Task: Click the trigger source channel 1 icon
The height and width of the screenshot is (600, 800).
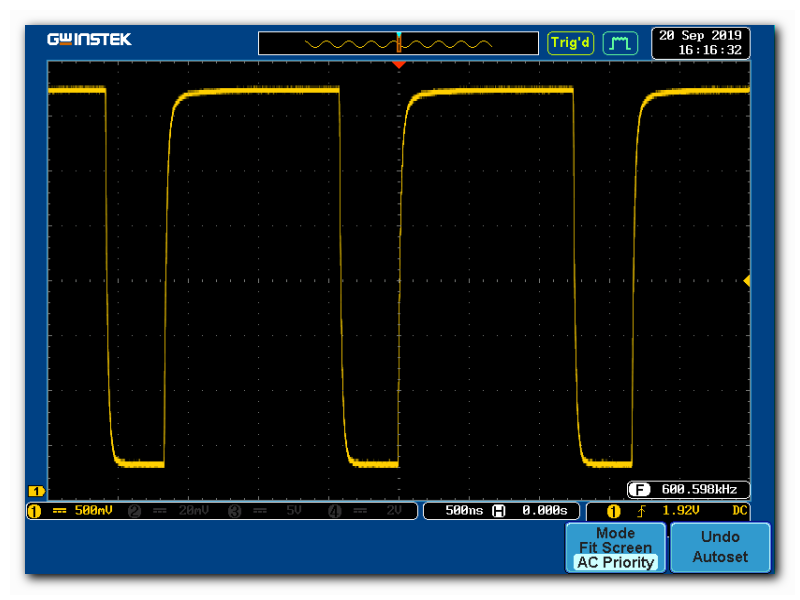Action: coord(613,511)
